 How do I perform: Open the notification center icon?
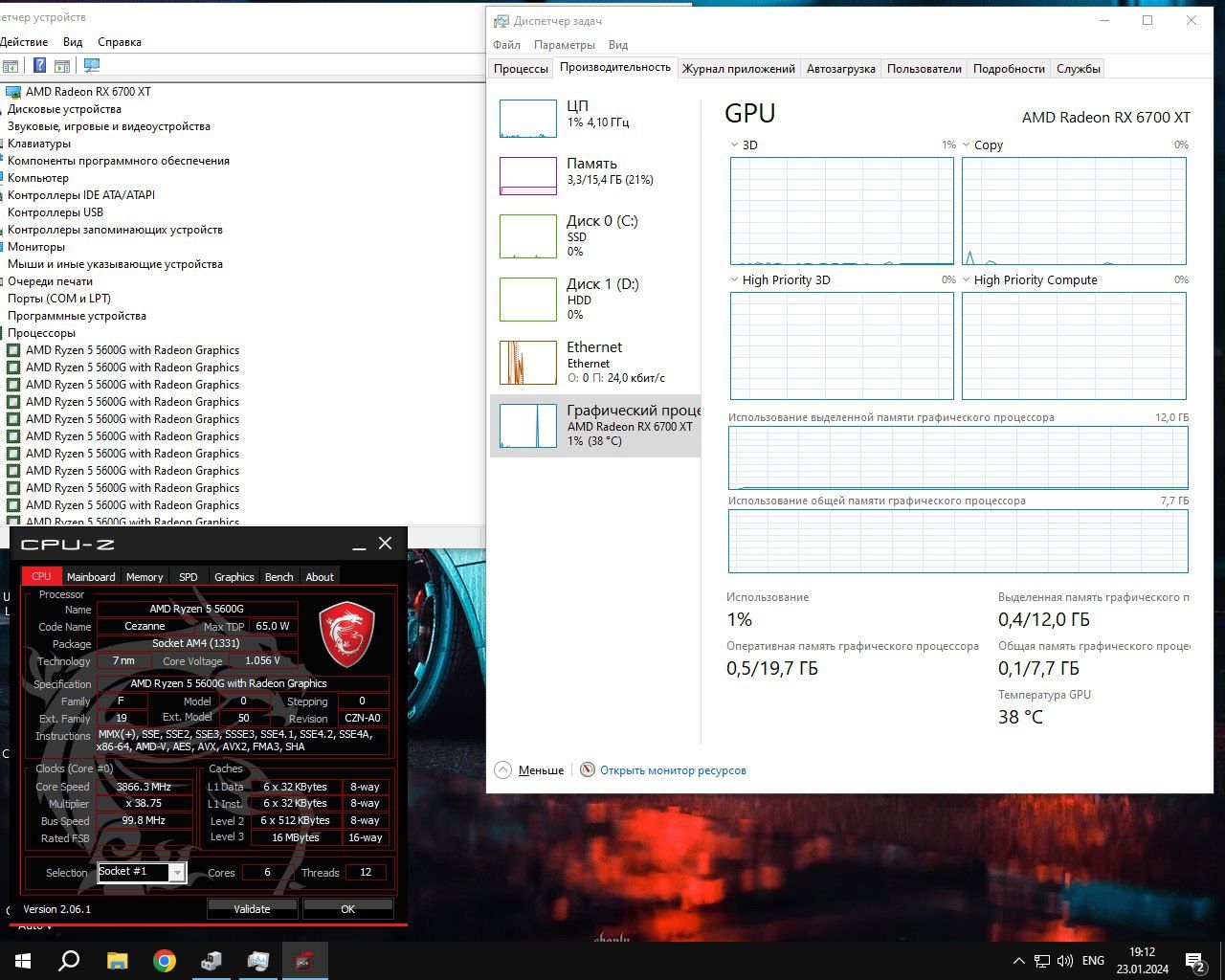(1194, 961)
